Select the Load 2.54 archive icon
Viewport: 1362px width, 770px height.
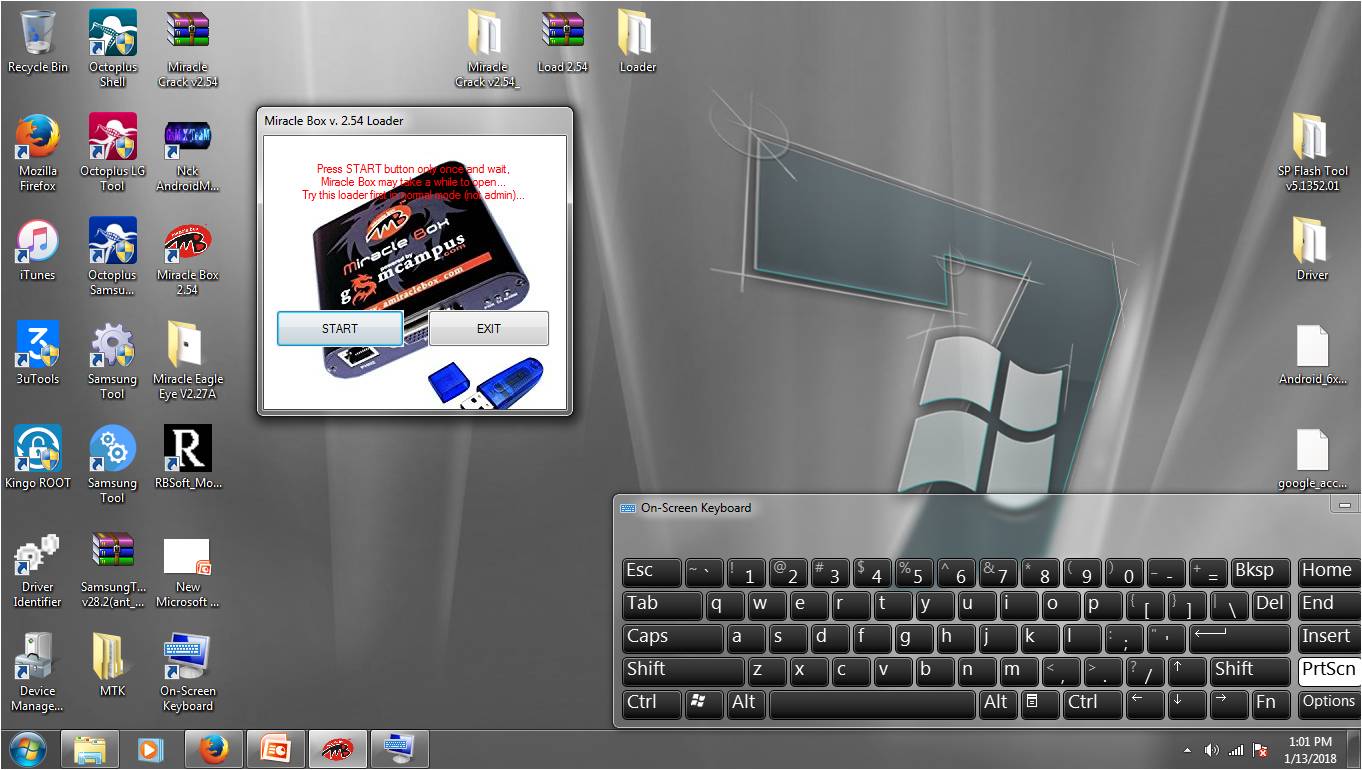tap(563, 42)
